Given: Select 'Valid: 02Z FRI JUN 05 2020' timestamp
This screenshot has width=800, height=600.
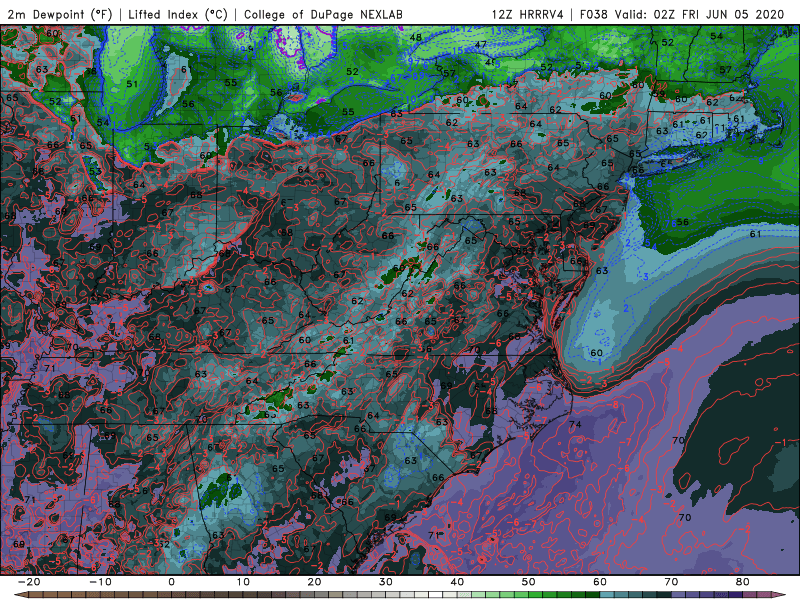Looking at the screenshot, I should tap(699, 14).
